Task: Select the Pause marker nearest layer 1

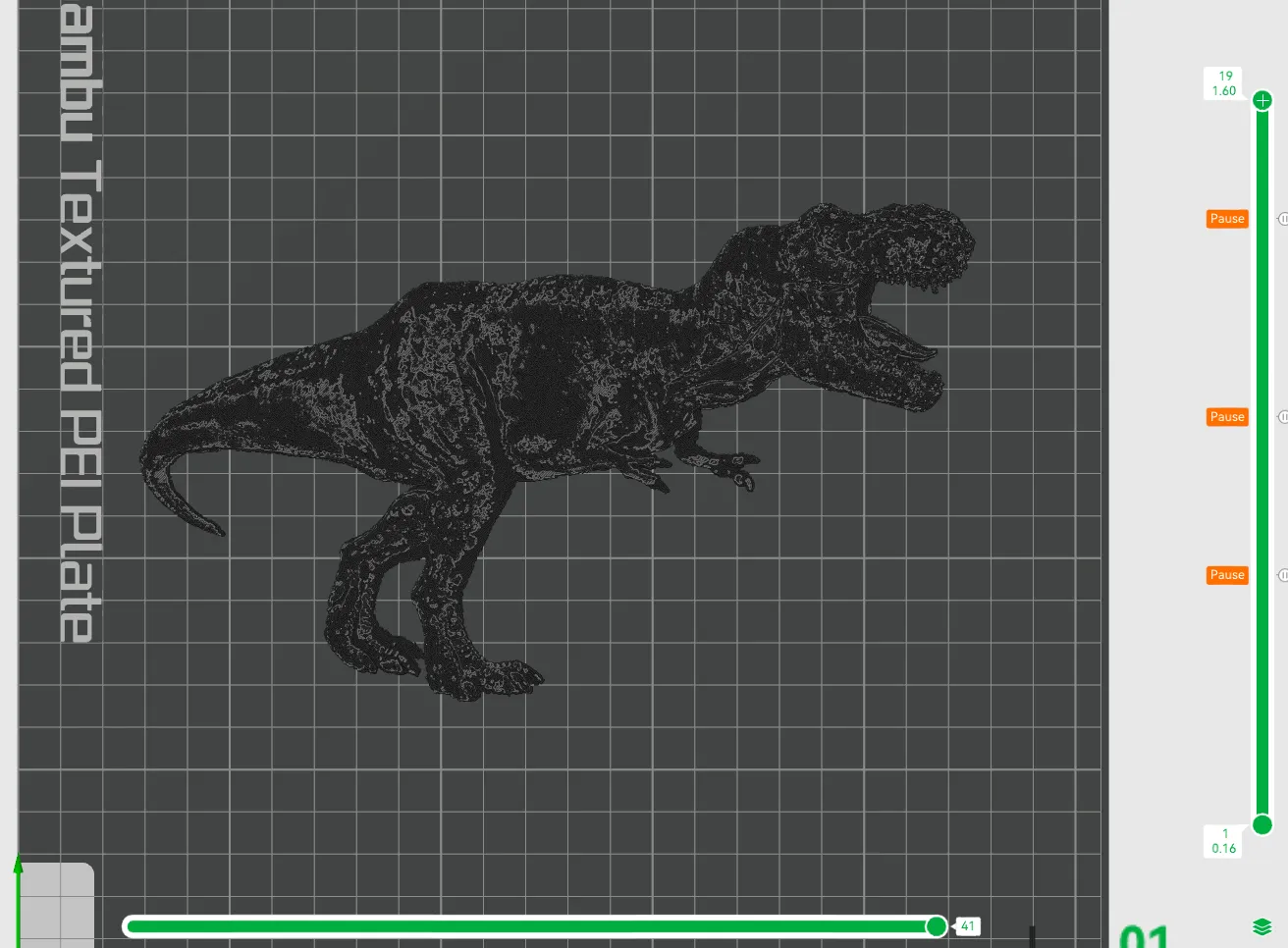Action: pyautogui.click(x=1227, y=575)
